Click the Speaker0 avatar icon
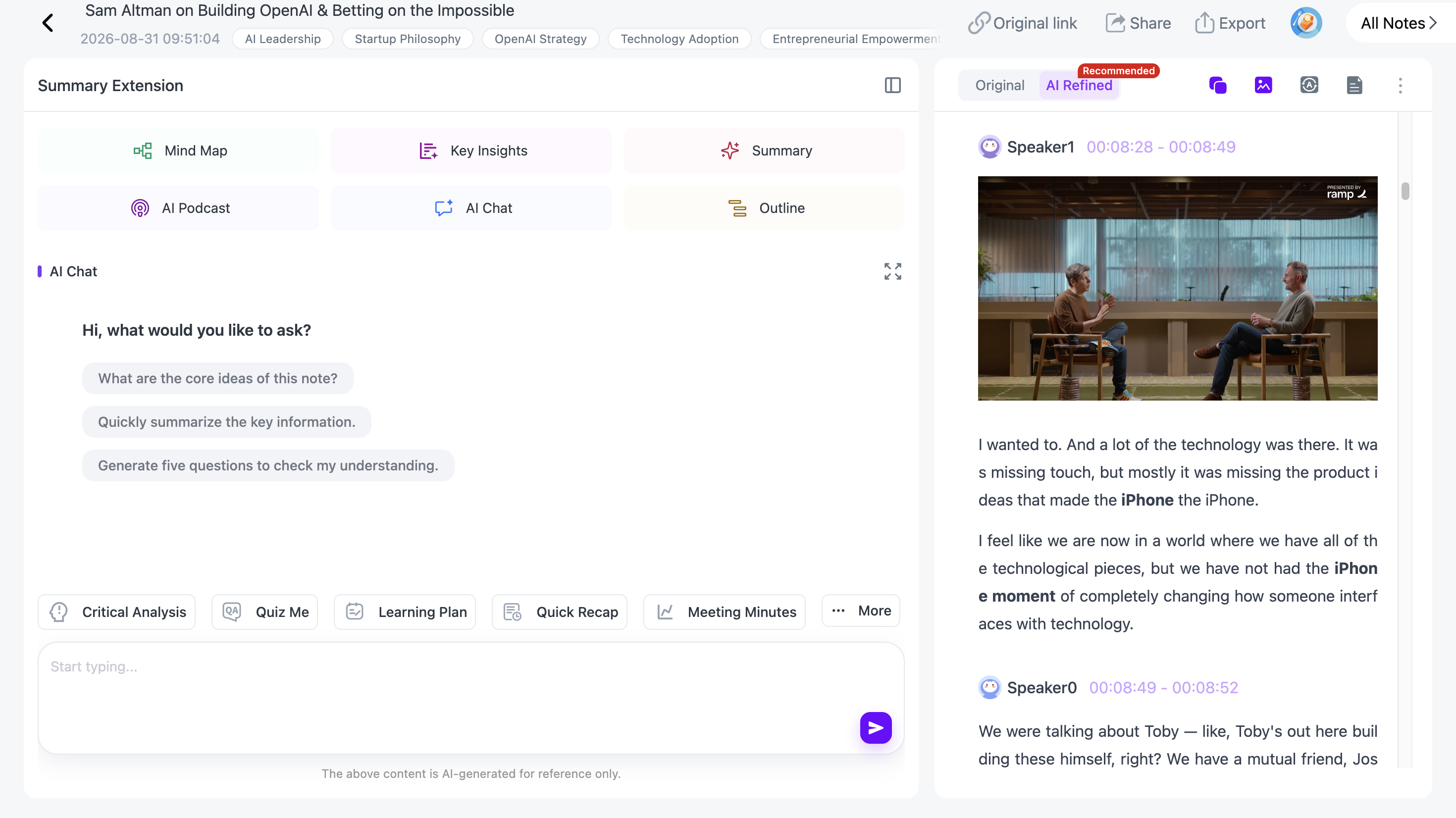This screenshot has height=818, width=1456. (989, 687)
